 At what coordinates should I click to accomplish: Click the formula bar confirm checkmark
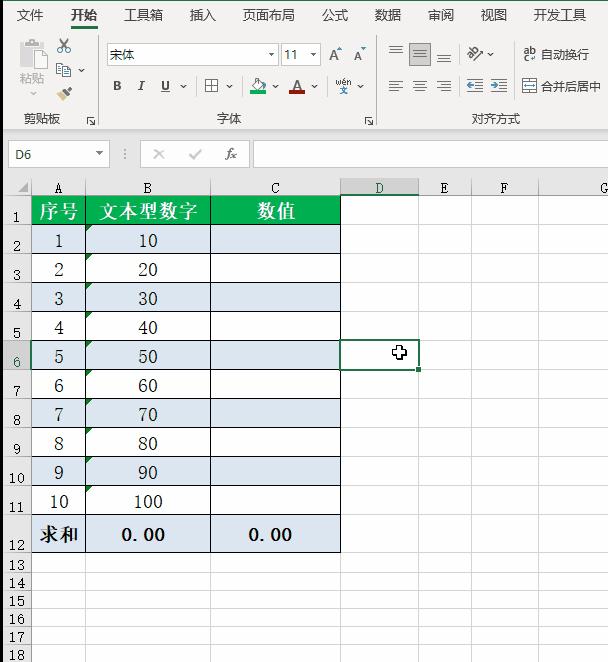[x=195, y=154]
